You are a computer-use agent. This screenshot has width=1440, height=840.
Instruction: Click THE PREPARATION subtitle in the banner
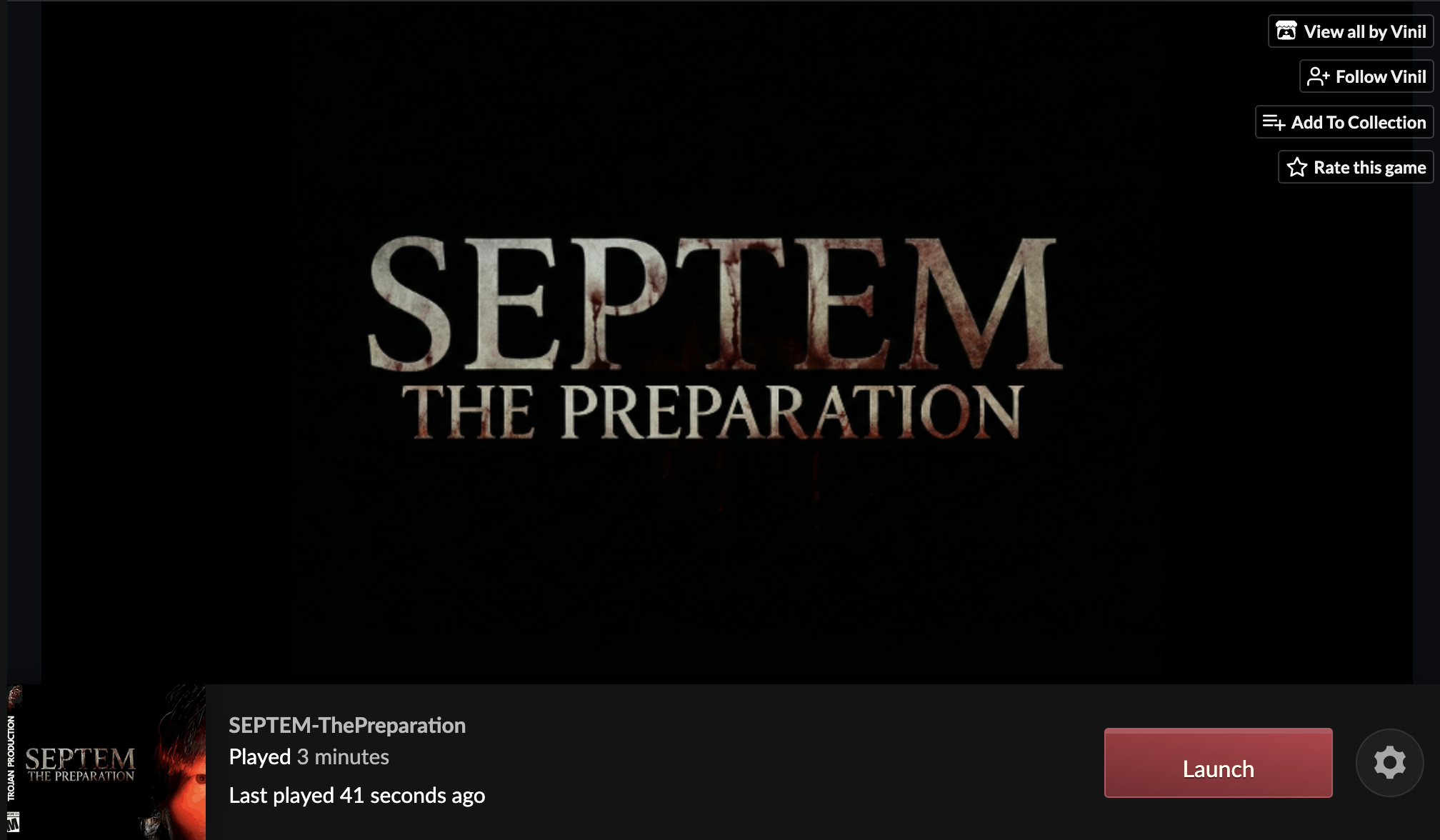coord(712,411)
